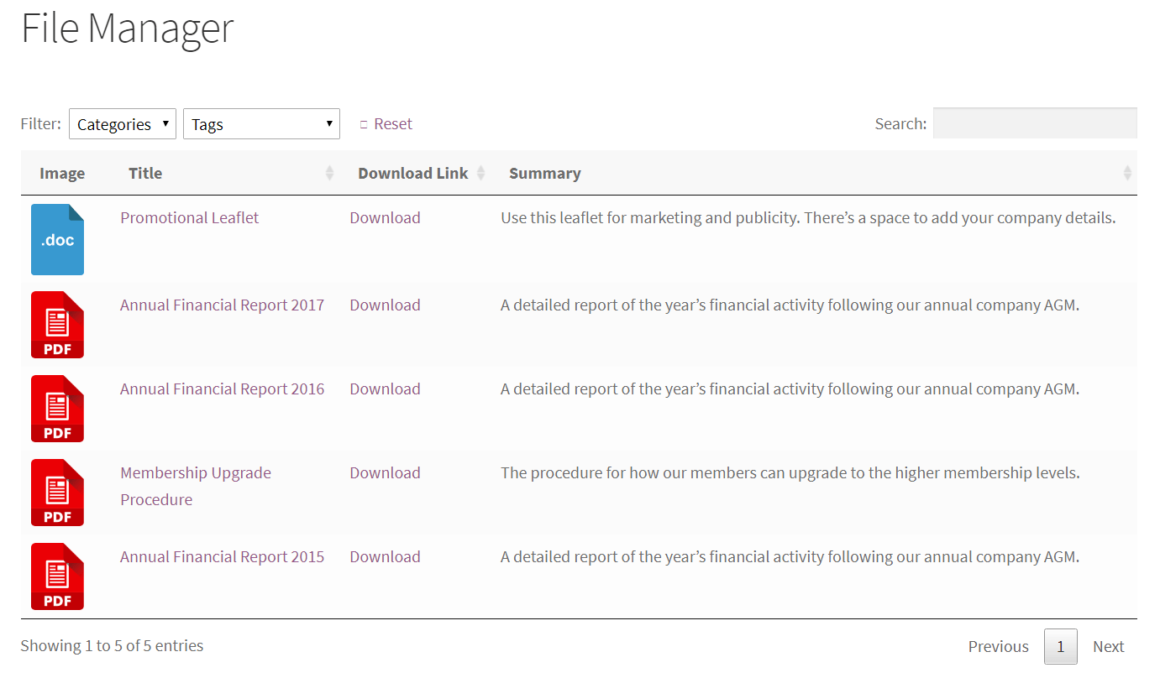The width and height of the screenshot is (1160, 678).
Task: Click the Reset filter link
Action: point(392,123)
